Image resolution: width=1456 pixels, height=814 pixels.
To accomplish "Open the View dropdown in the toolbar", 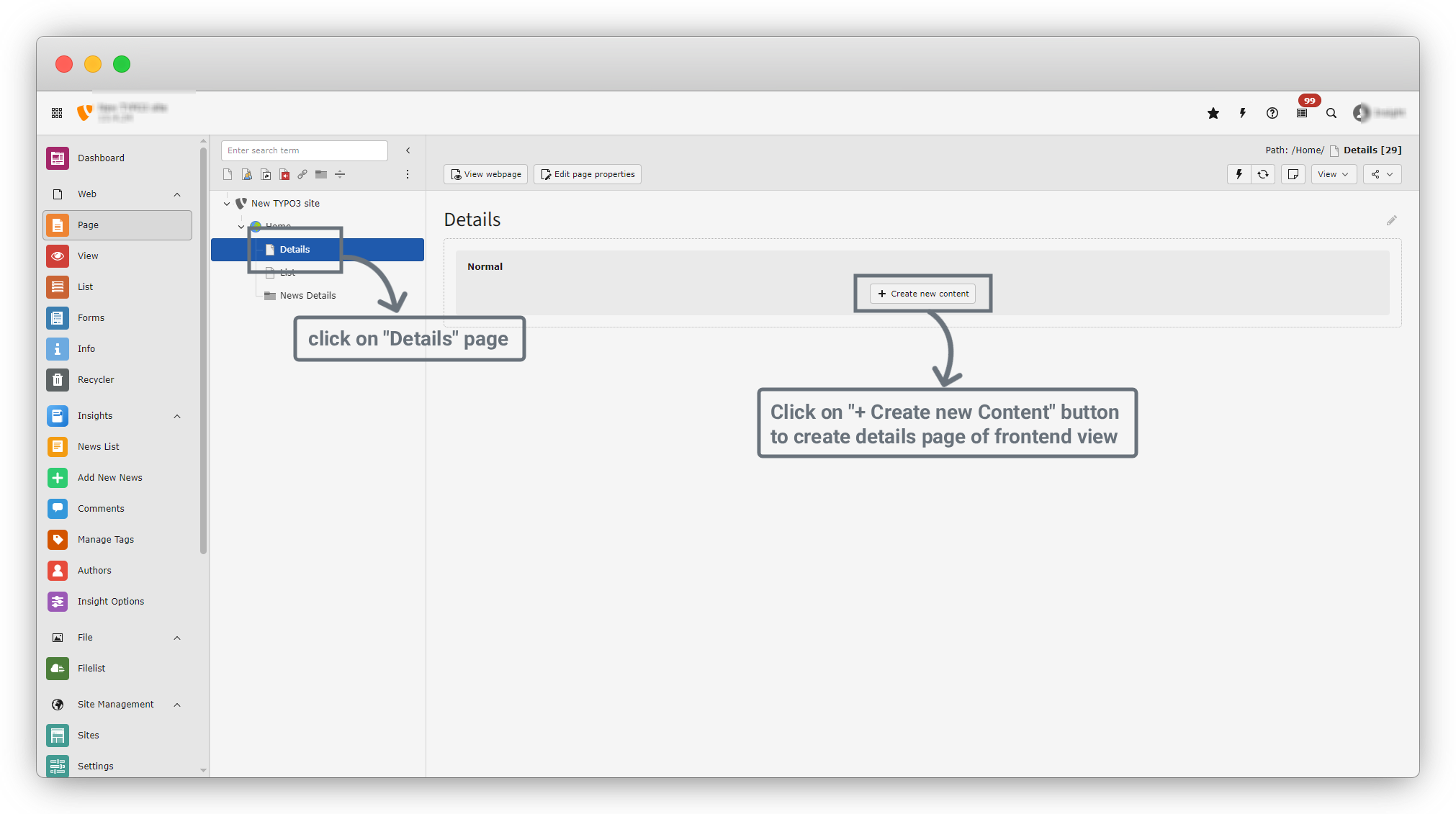I will 1333,174.
